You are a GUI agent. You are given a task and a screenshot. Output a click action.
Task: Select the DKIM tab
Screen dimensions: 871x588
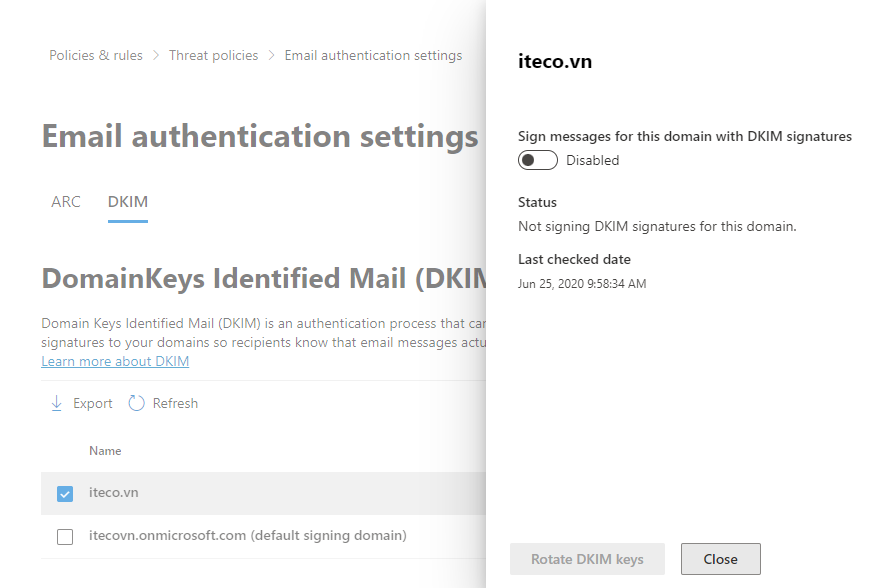coord(127,201)
